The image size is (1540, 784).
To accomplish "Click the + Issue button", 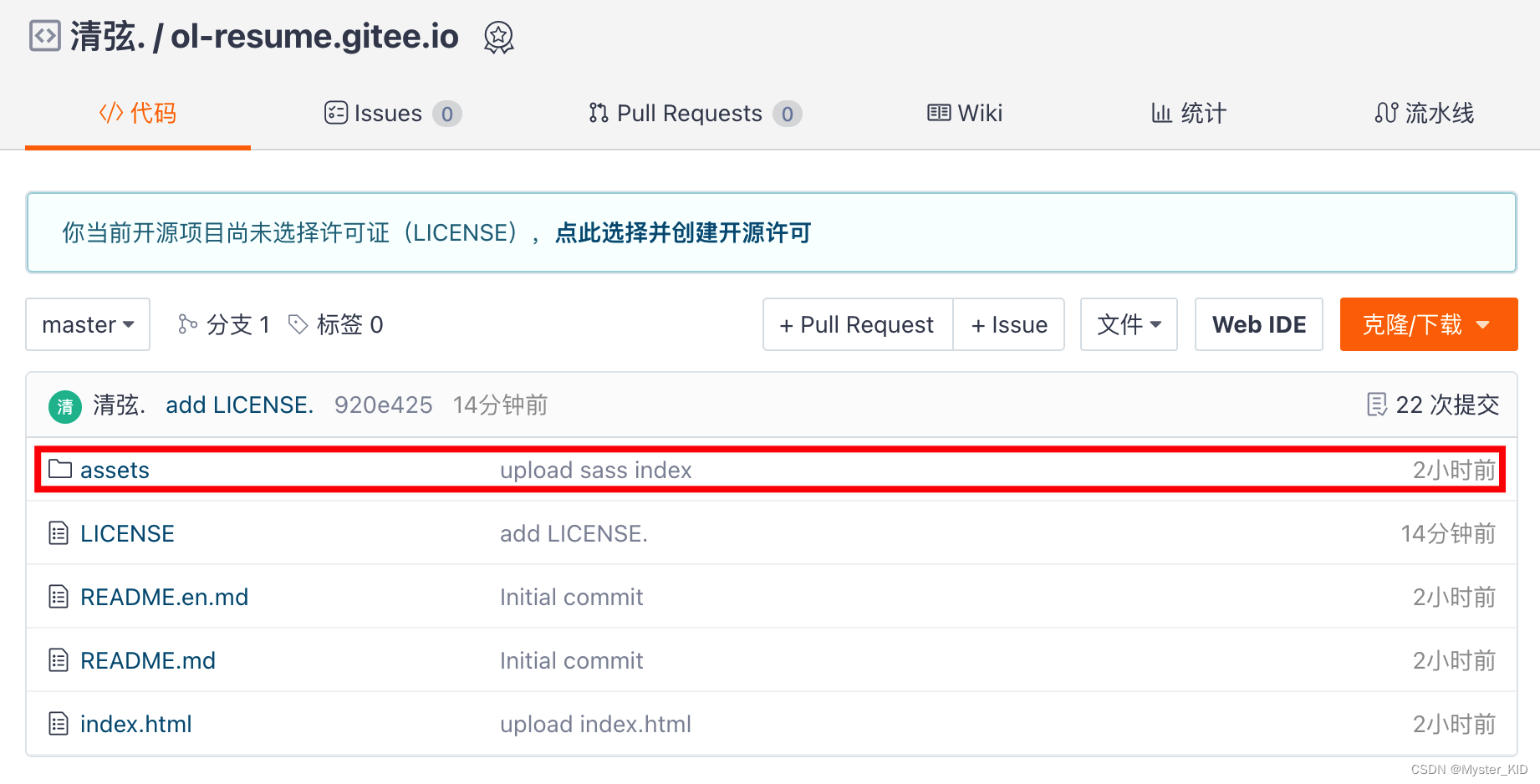I will 1009,324.
